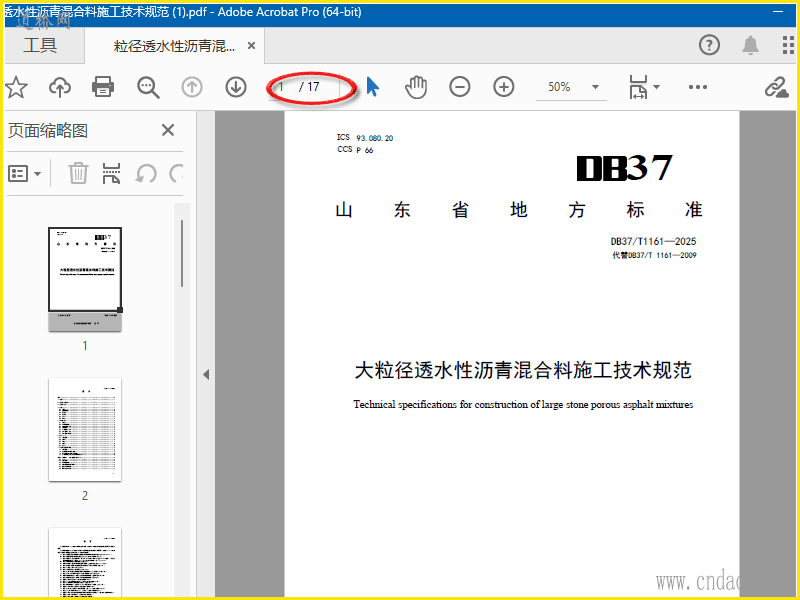Click the fit page width icon

pos(638,87)
